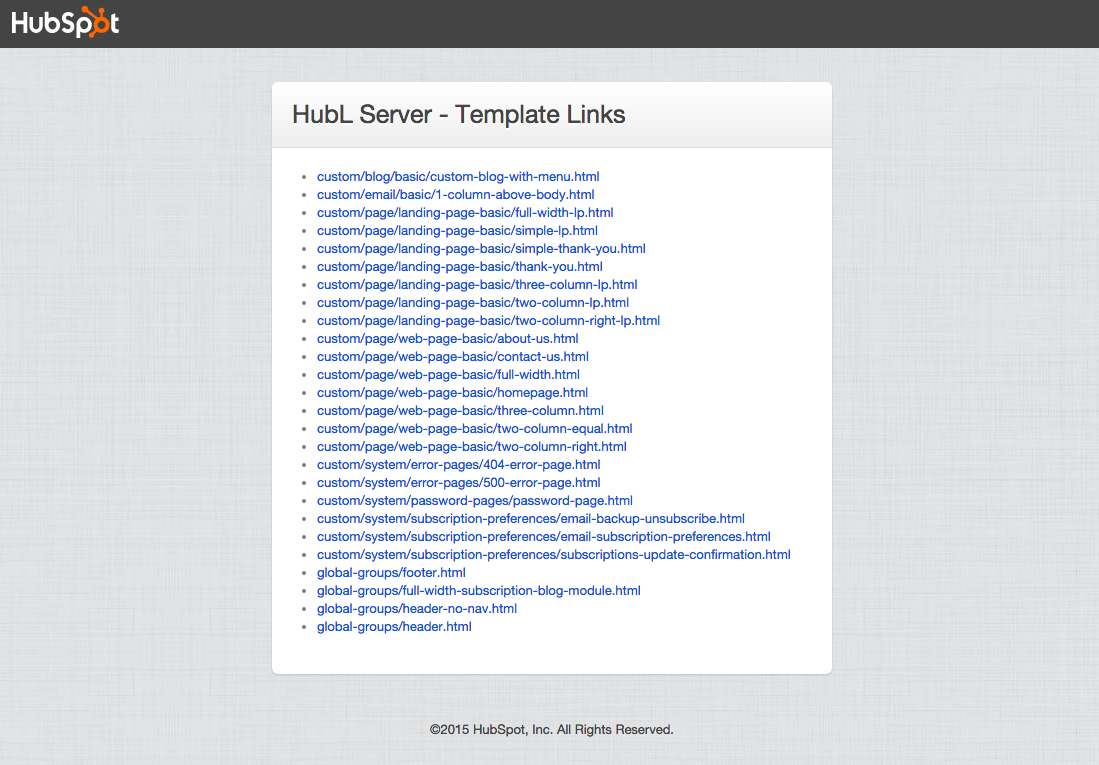Open three-column-lp.html landing page link
The height and width of the screenshot is (765, 1099).
pyautogui.click(x=477, y=285)
